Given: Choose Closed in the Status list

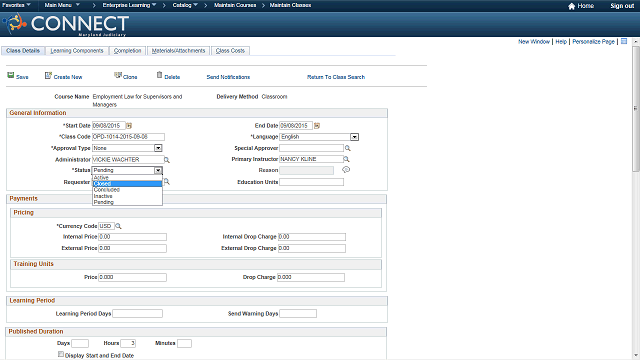Looking at the screenshot, I should click(x=127, y=184).
